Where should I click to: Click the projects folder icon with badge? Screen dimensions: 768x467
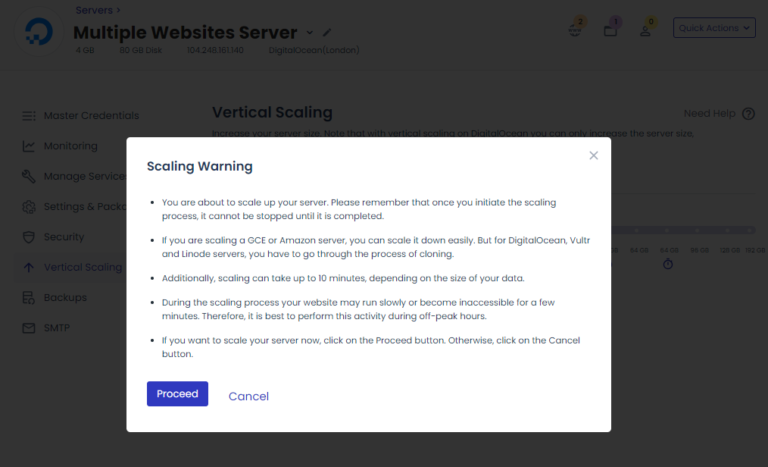(x=610, y=30)
